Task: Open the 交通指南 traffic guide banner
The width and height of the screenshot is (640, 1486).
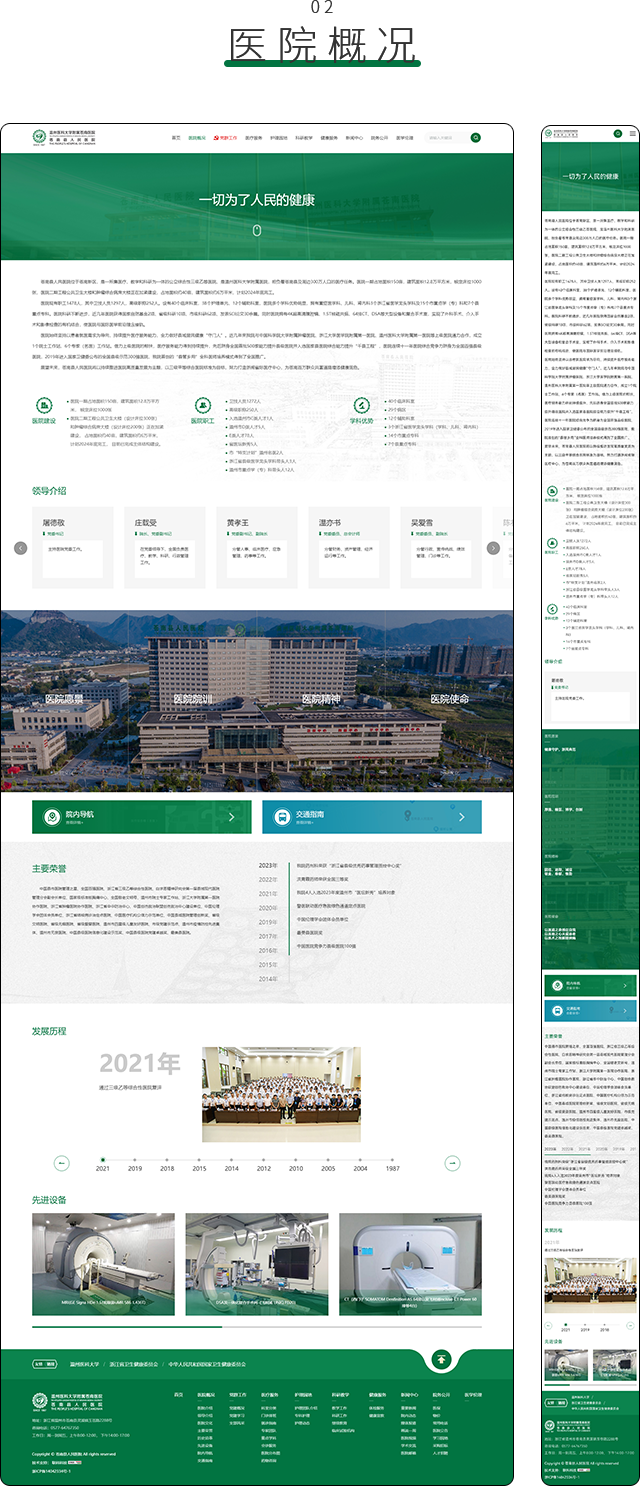Action: [371, 817]
